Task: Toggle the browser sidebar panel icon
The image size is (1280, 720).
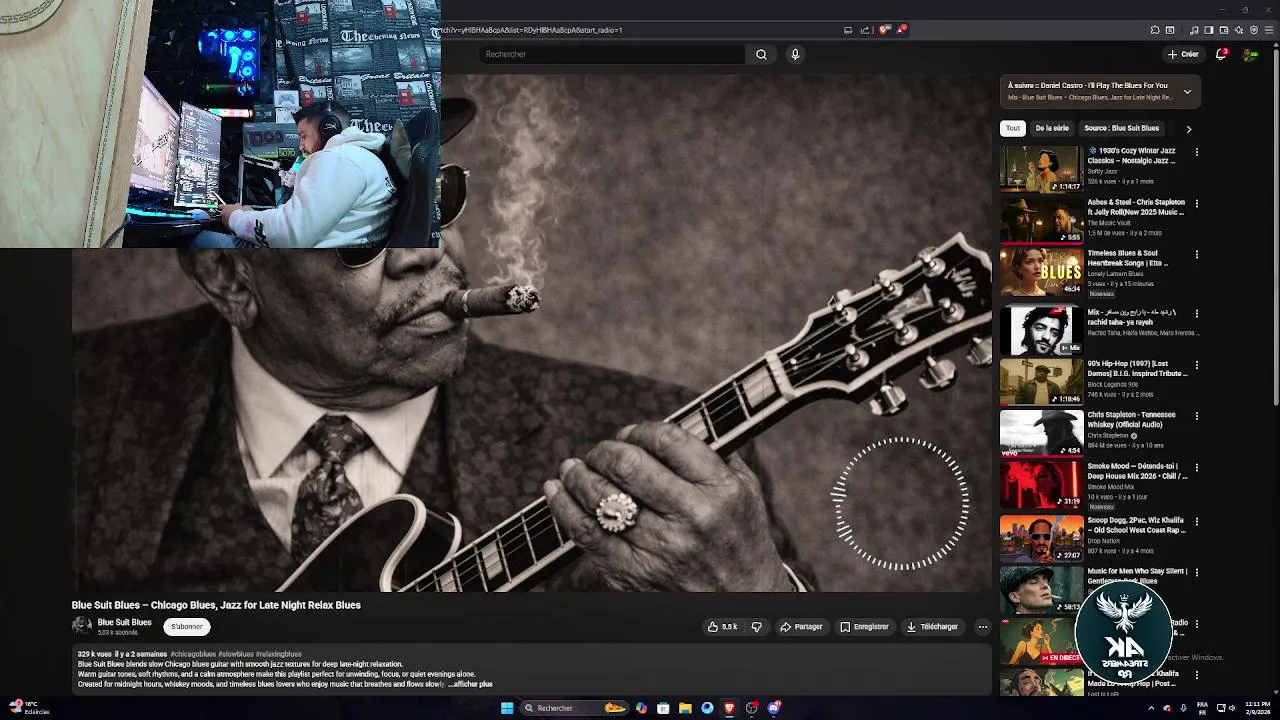Action: (1209, 30)
